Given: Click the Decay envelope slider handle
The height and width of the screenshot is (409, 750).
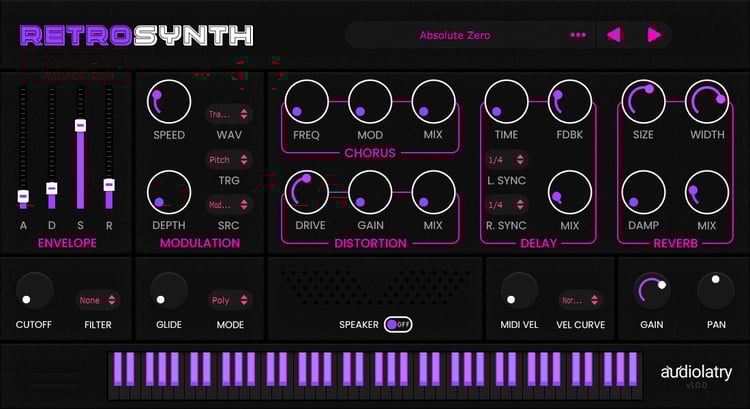Looking at the screenshot, I should pyautogui.click(x=52, y=188).
